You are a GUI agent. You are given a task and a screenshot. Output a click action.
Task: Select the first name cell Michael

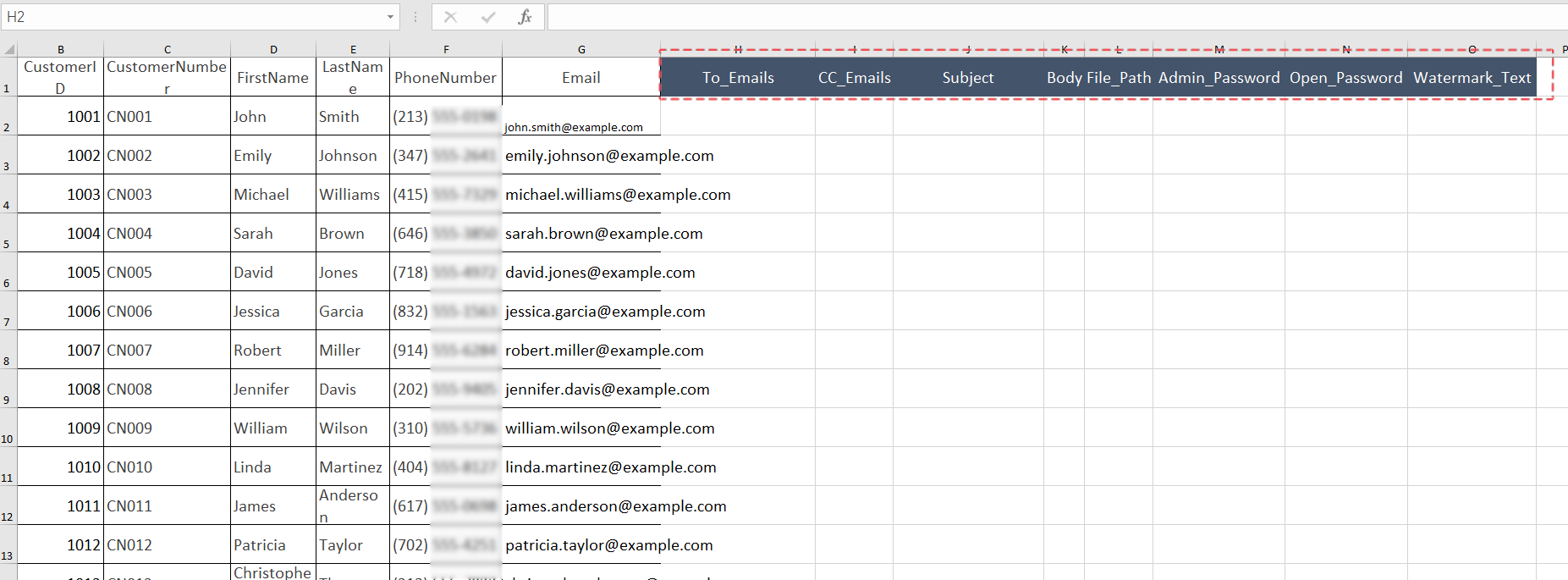coord(273,194)
